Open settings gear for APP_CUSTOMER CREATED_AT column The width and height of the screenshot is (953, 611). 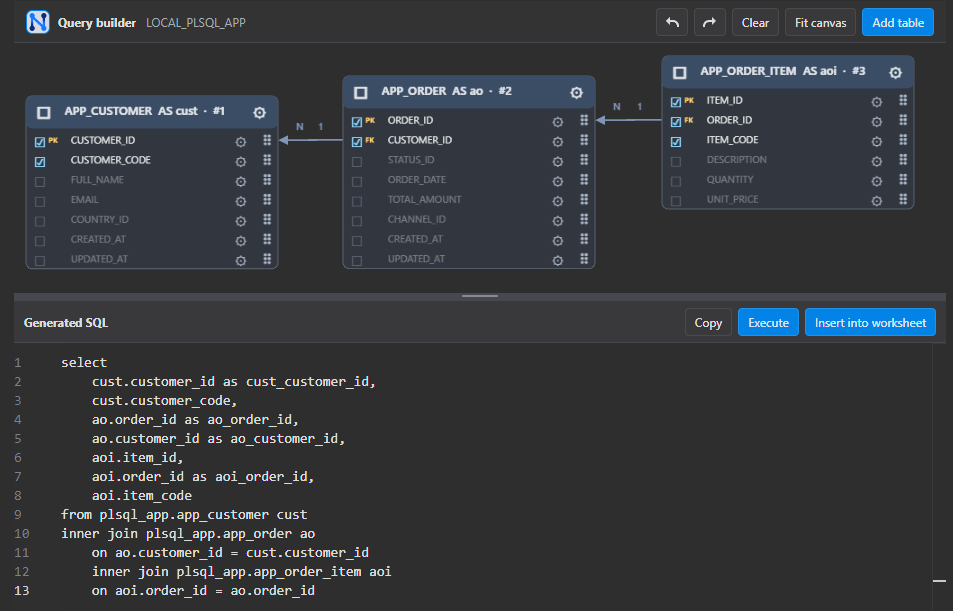[x=241, y=241]
